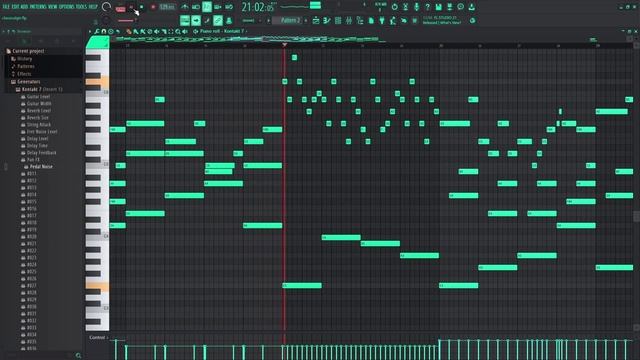Select the selection rectangle tool in piano roll

pyautogui.click(x=171, y=31)
